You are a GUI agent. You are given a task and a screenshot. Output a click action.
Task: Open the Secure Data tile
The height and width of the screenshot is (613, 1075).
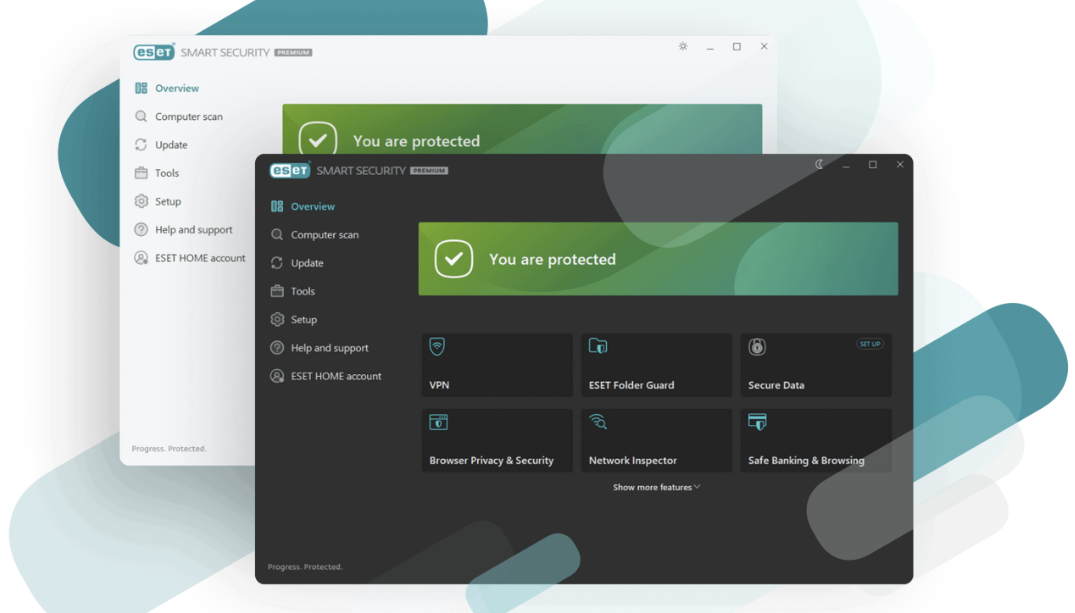pyautogui.click(x=816, y=365)
